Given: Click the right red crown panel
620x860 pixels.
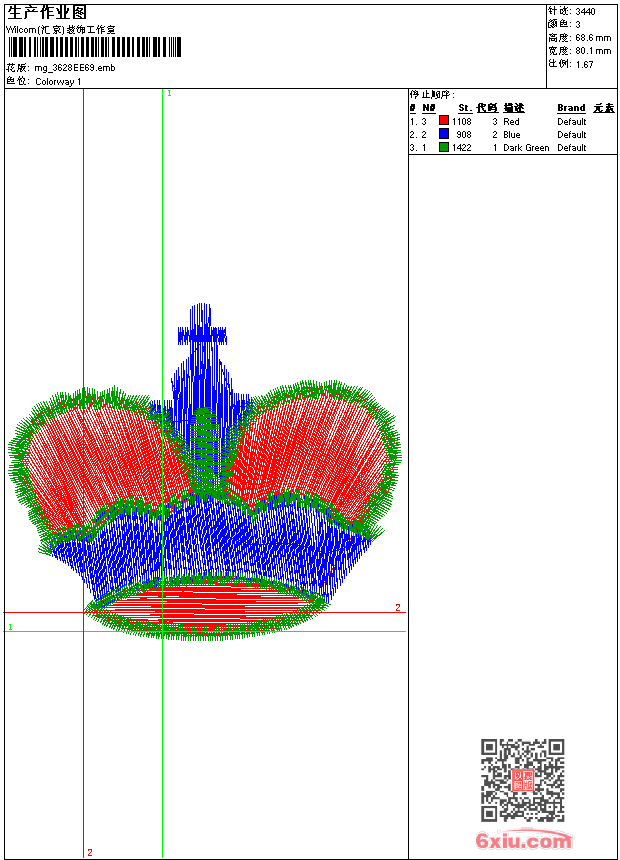Looking at the screenshot, I should [310, 450].
